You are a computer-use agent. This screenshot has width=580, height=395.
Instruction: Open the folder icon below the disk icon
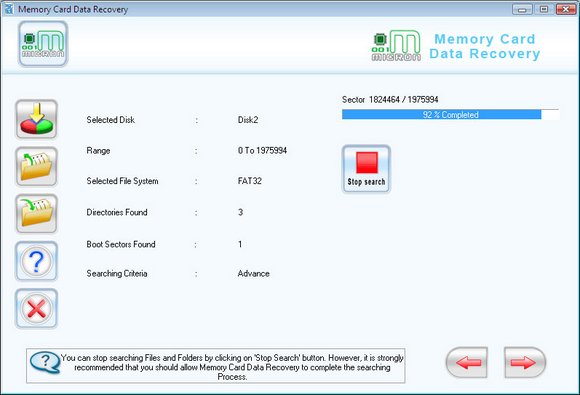point(36,166)
